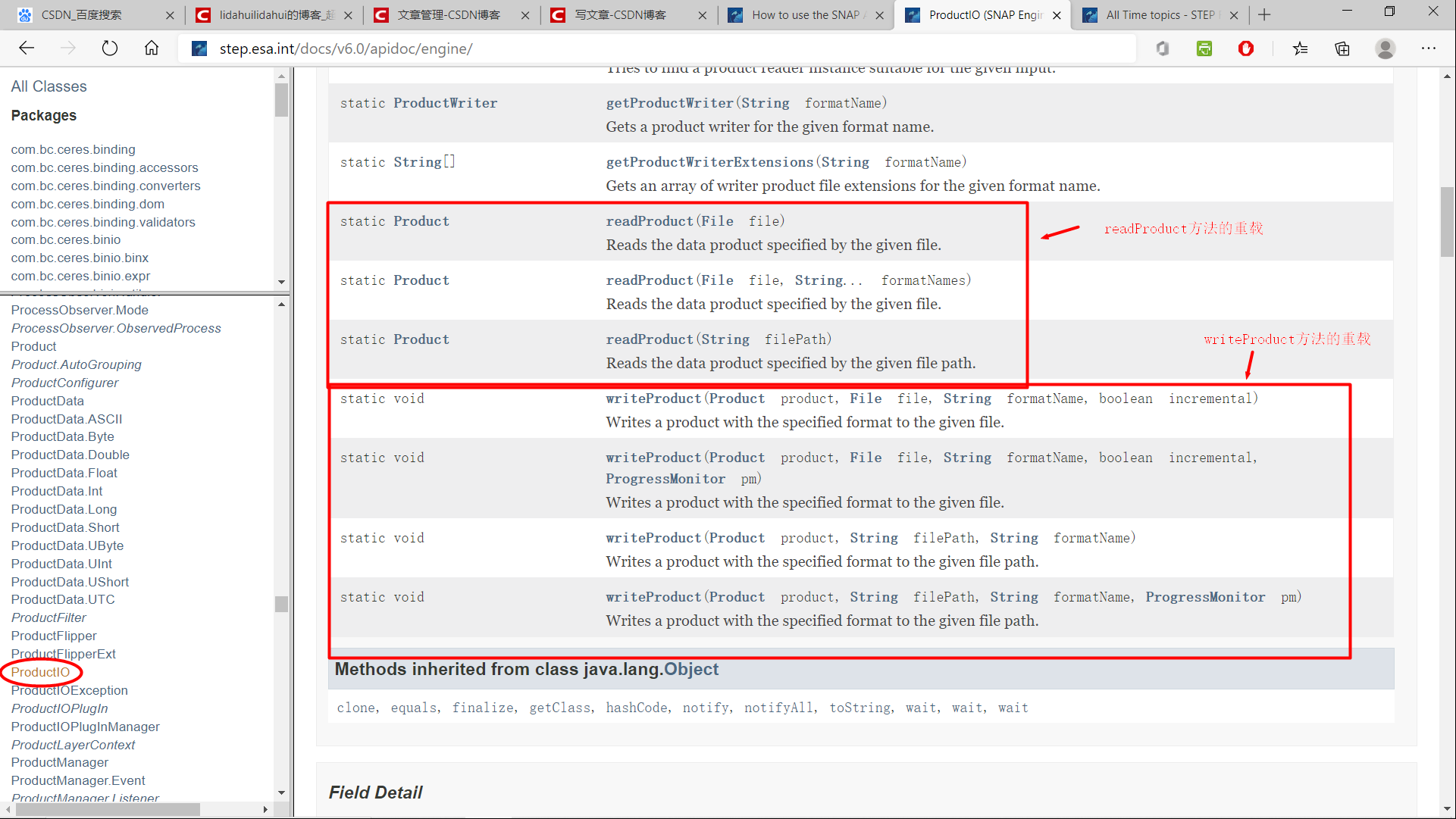Select ProductIOPlugInManager in the class list
This screenshot has width=1456, height=819.
pyautogui.click(x=85, y=727)
